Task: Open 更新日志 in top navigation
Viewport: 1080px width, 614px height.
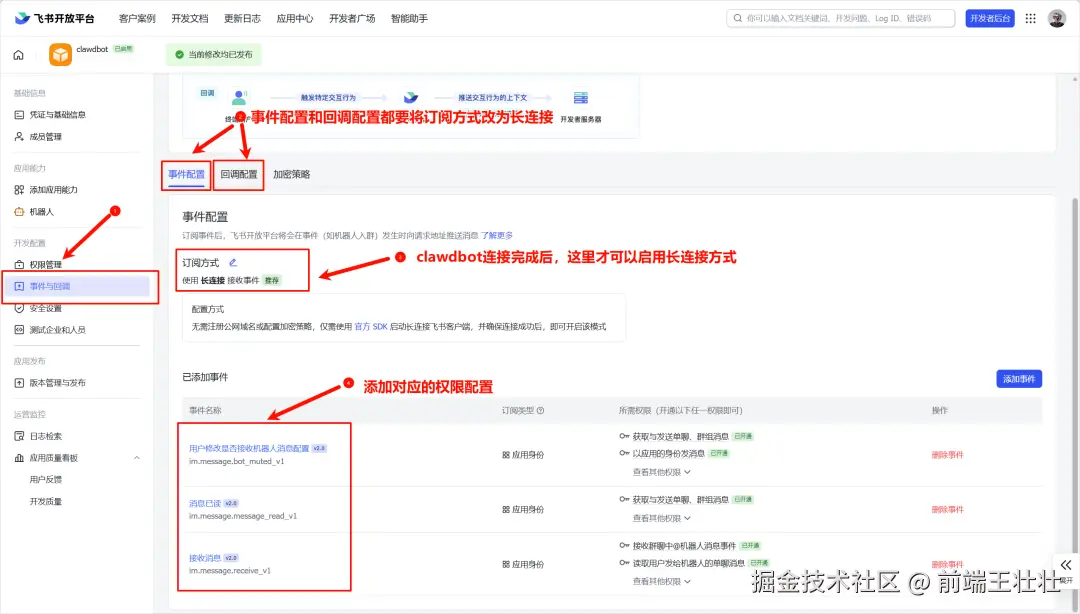Action: (x=242, y=19)
